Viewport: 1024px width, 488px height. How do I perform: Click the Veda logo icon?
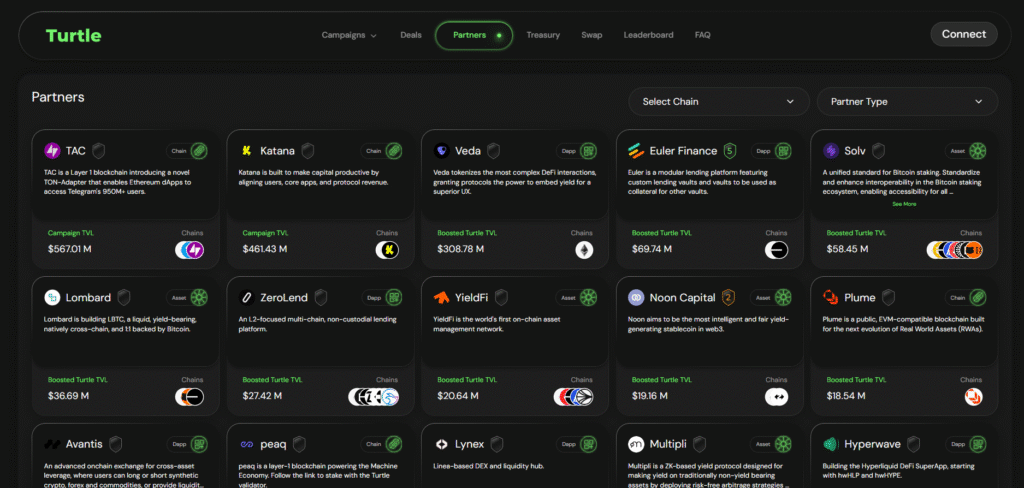pos(441,151)
